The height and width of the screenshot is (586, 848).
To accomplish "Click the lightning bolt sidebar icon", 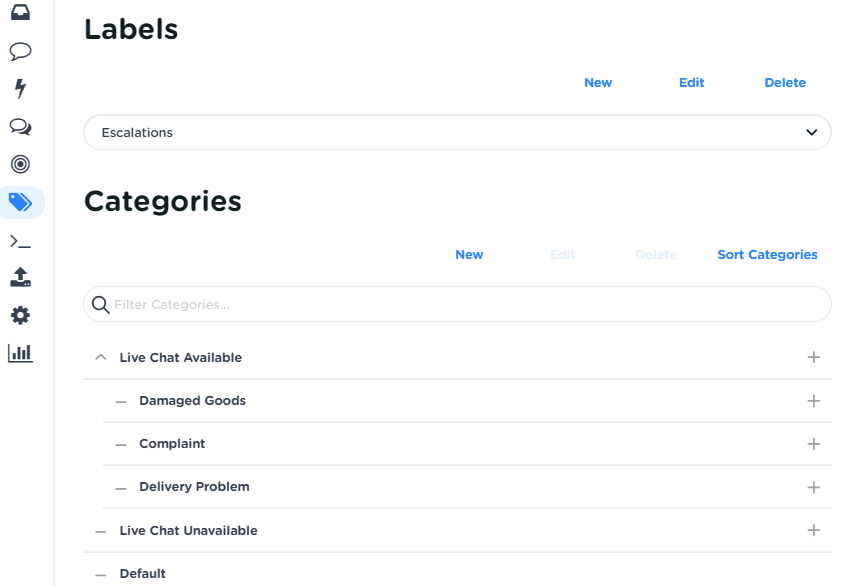I will (x=20, y=89).
